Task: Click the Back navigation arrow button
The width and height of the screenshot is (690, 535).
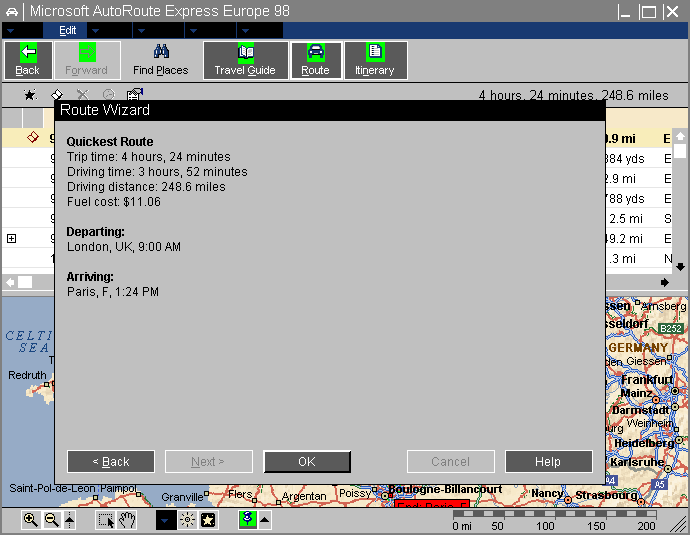Action: [28, 60]
